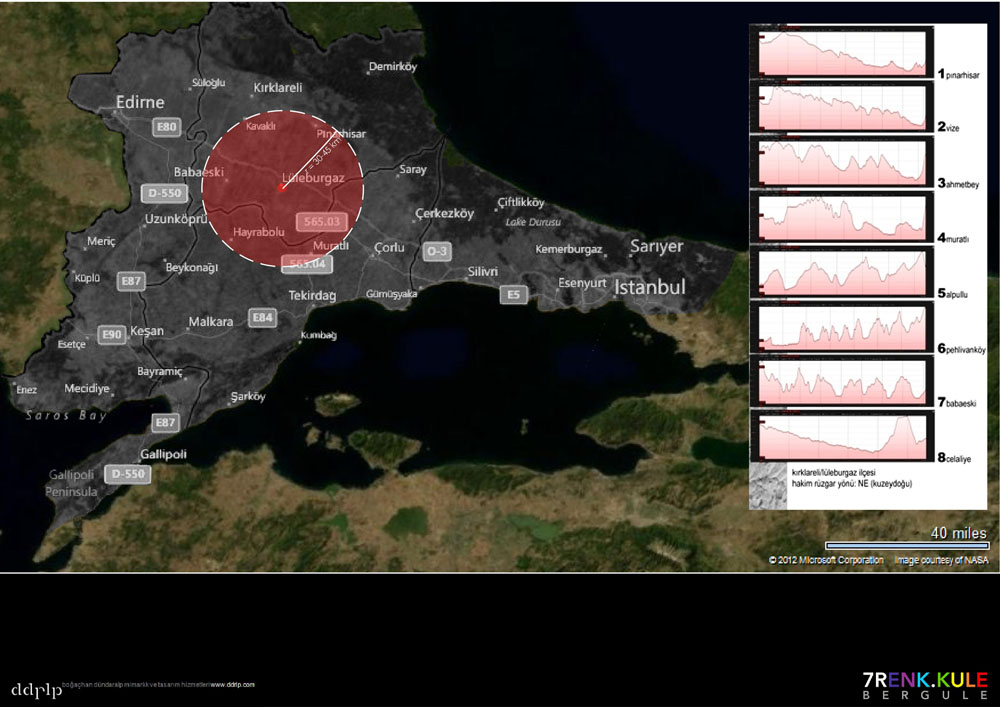Click the D-550 shield near Babaeski
Screen dimensions: 1000x707
[164, 193]
